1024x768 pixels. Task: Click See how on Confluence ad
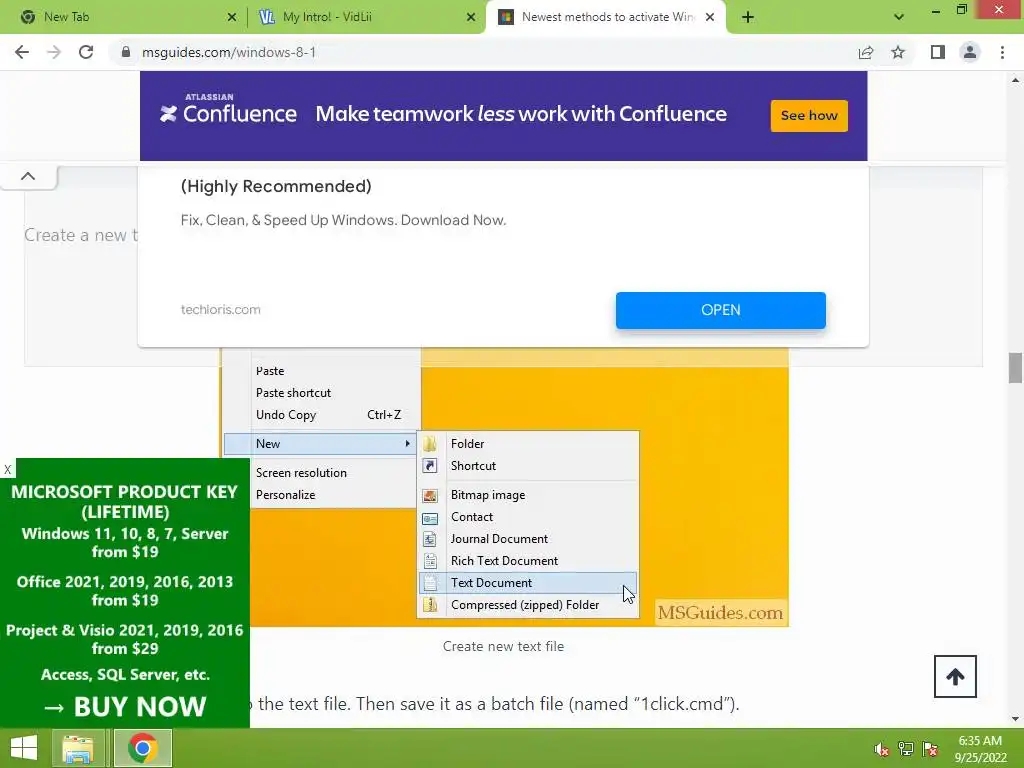(x=809, y=116)
